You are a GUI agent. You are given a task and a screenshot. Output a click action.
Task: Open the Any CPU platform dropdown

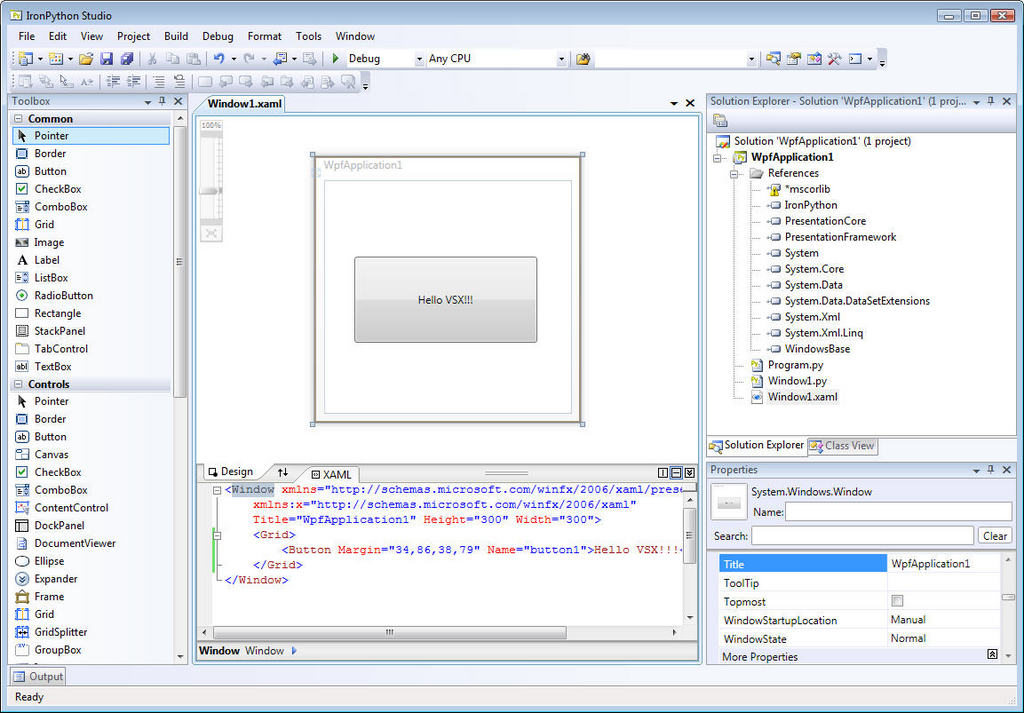(560, 59)
